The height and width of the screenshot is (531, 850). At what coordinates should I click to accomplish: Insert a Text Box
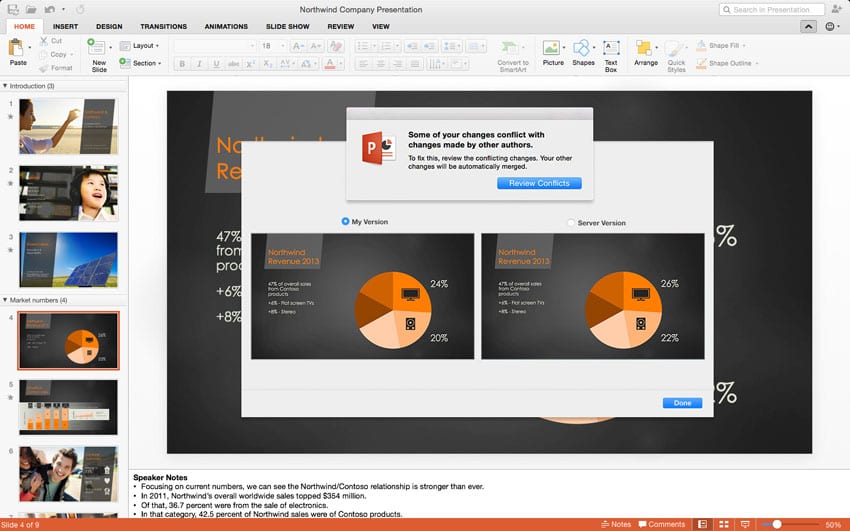pos(611,48)
